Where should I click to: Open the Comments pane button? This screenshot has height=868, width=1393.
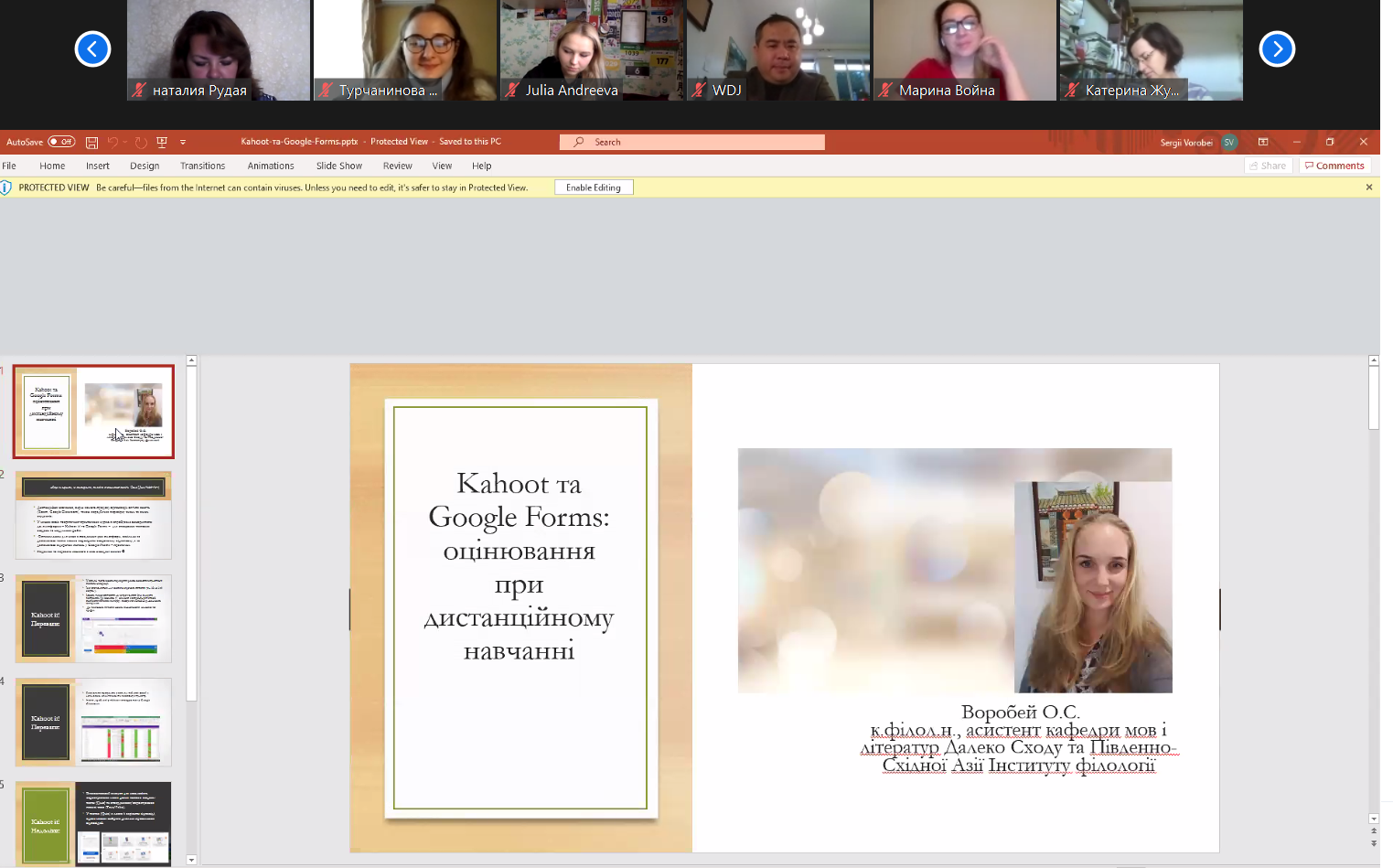tap(1334, 166)
